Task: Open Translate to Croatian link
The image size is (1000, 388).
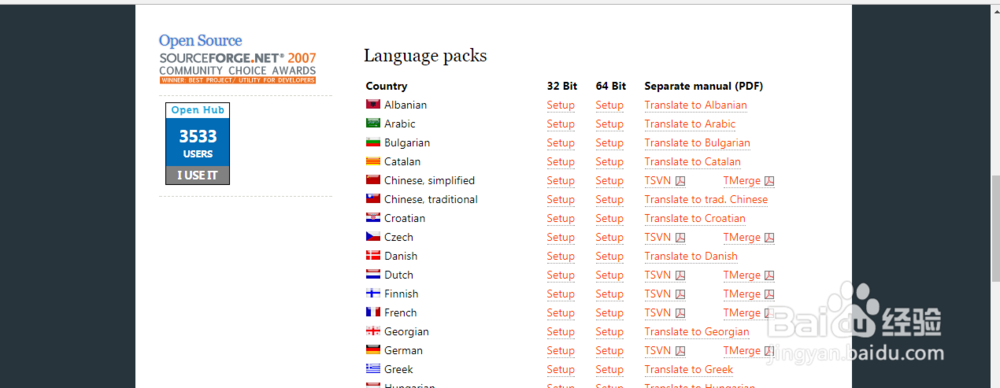Action: [x=695, y=218]
